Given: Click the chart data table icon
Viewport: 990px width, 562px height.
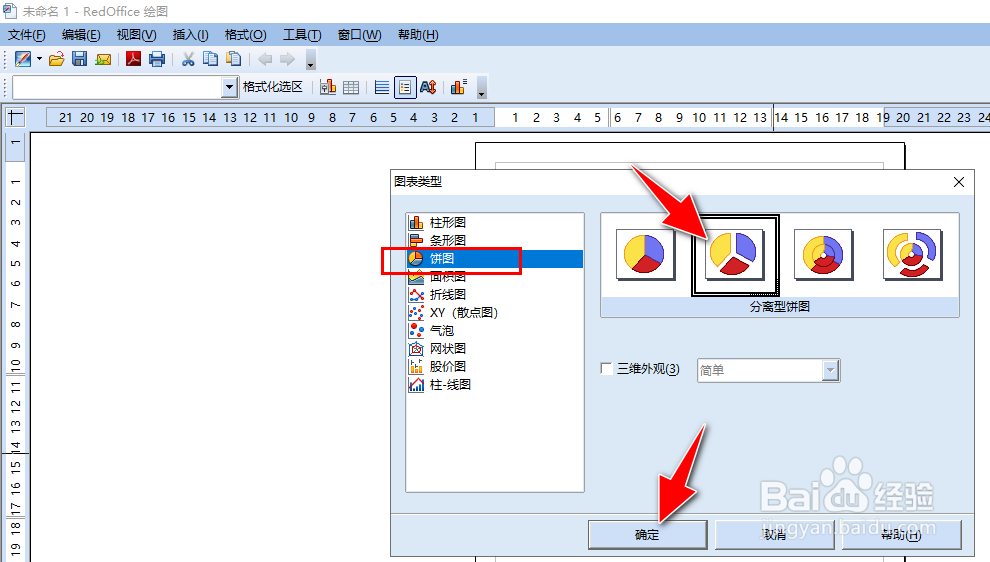Looking at the screenshot, I should coord(351,87).
